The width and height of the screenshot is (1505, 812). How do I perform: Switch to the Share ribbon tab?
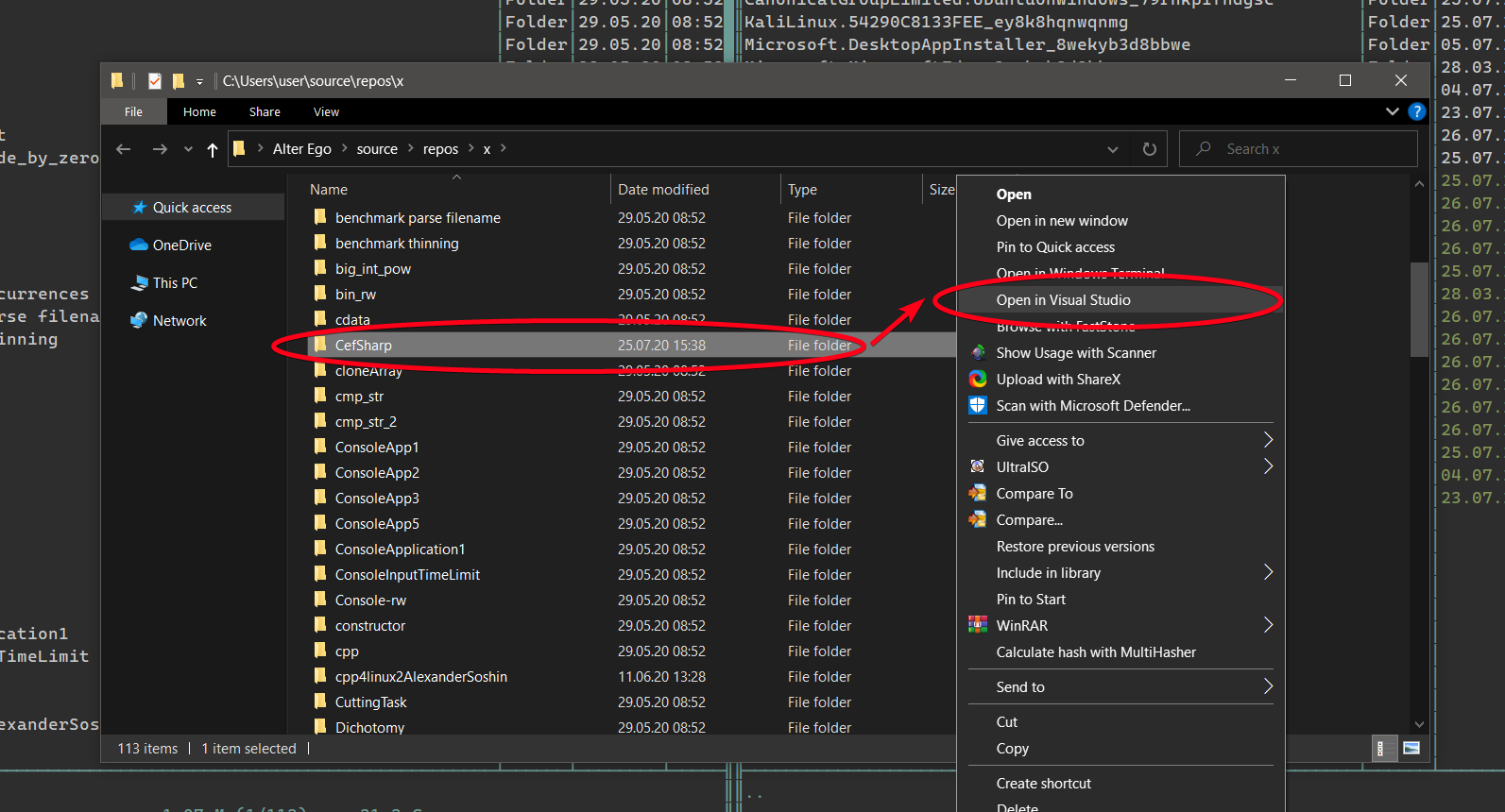pyautogui.click(x=265, y=111)
